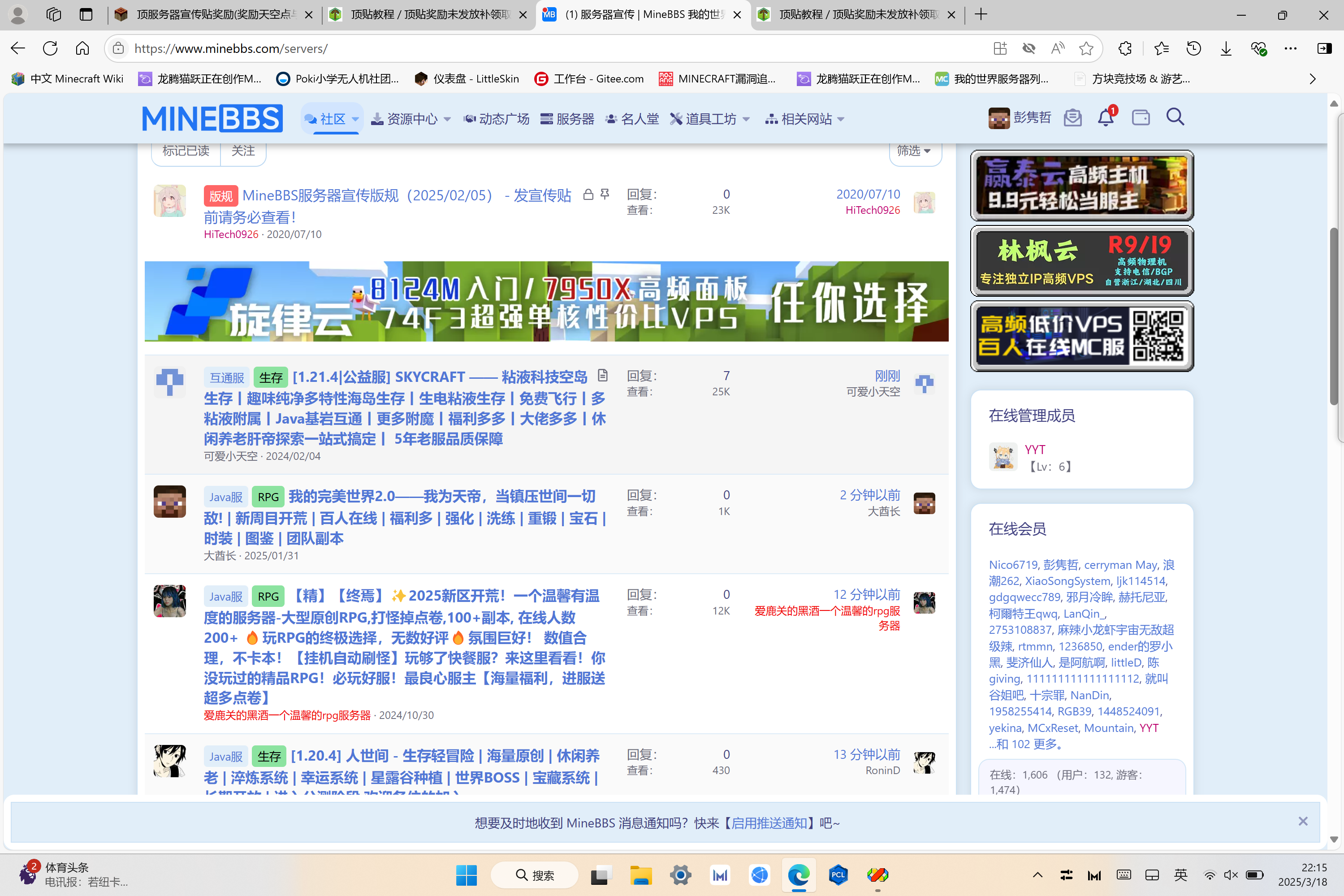Image resolution: width=1344 pixels, height=896 pixels.
Task: Open 仪表盘 - LittleSkin bookmark
Action: click(467, 79)
